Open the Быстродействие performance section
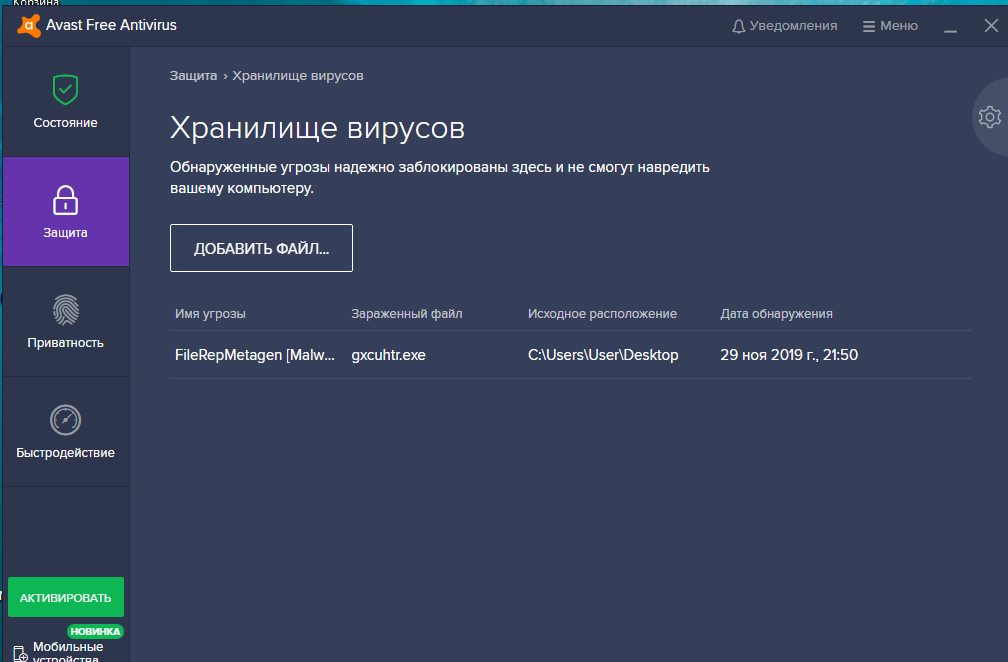The height and width of the screenshot is (662, 1008). coord(66,431)
